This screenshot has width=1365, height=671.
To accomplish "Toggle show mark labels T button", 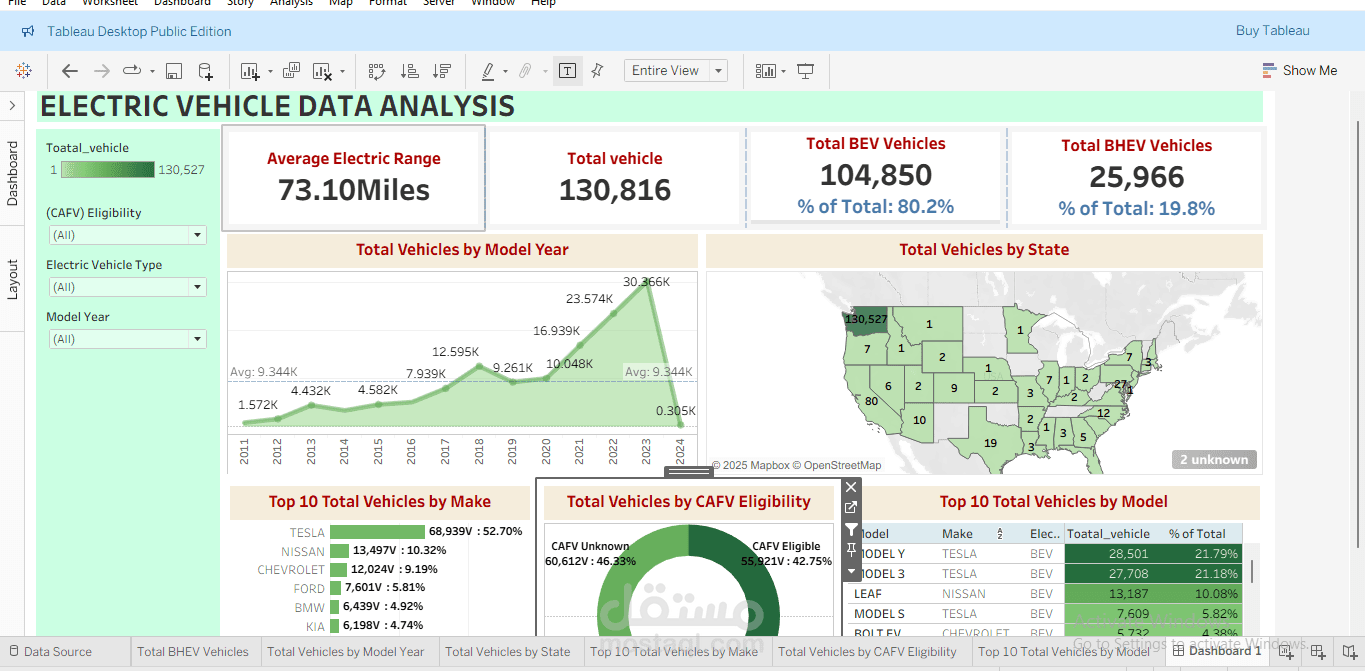I will click(568, 71).
